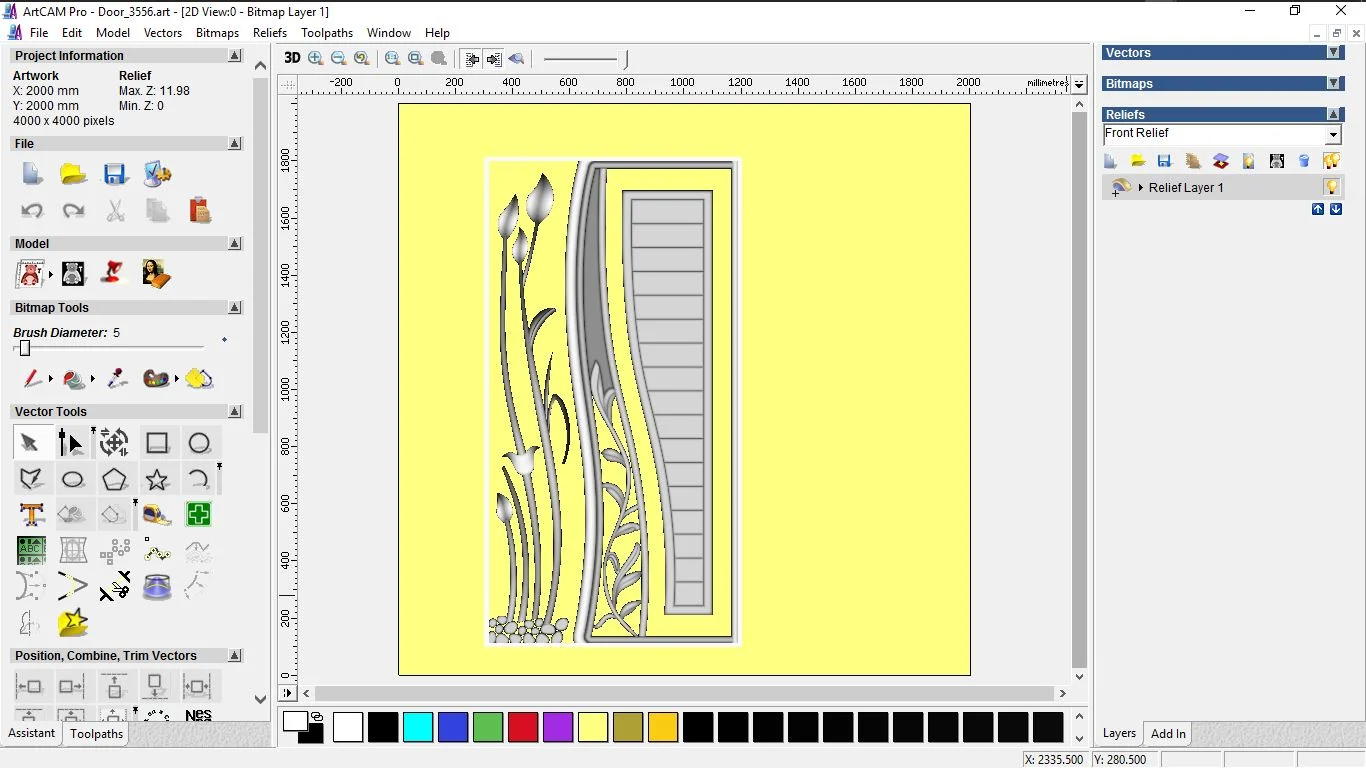
Task: Switch to 3D view button
Action: coord(292,58)
